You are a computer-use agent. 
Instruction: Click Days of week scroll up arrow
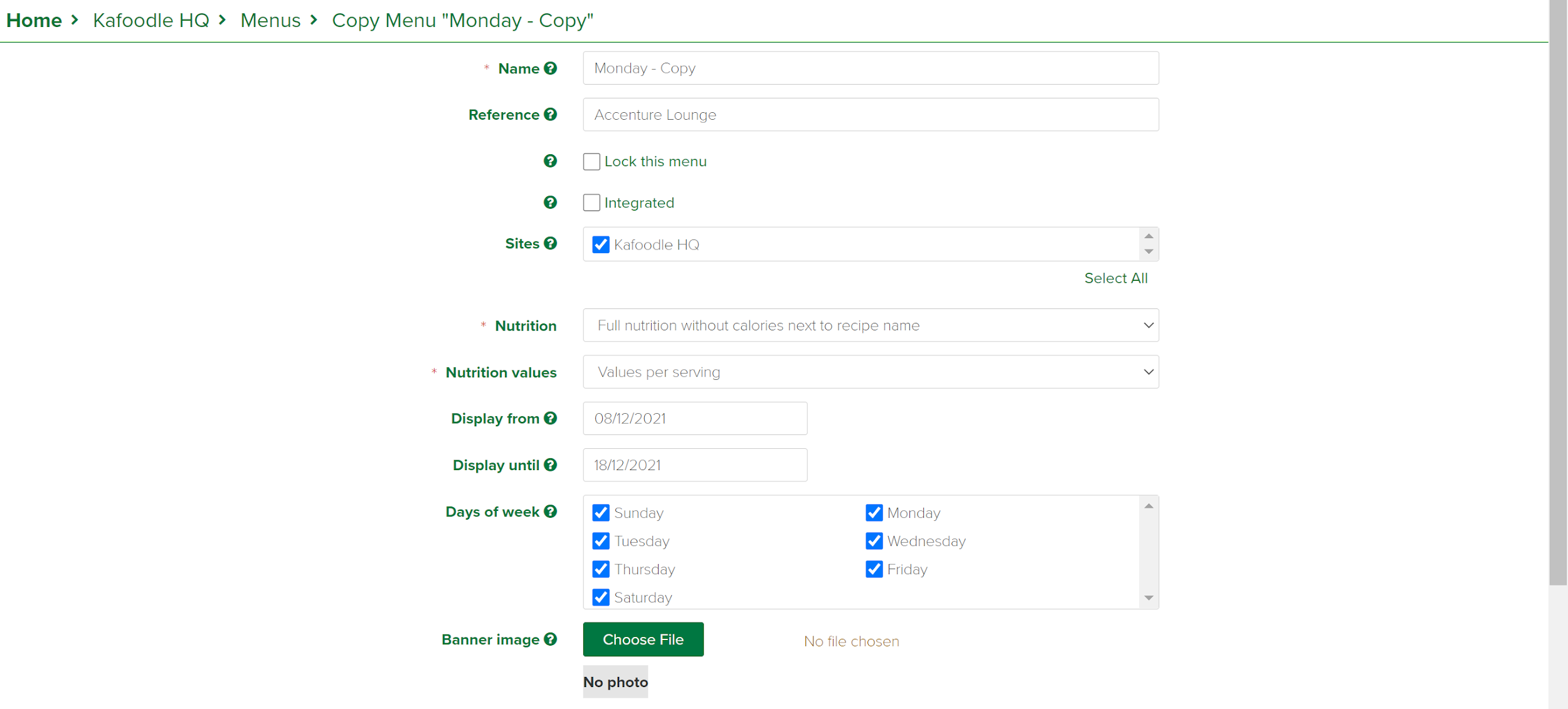[1148, 506]
